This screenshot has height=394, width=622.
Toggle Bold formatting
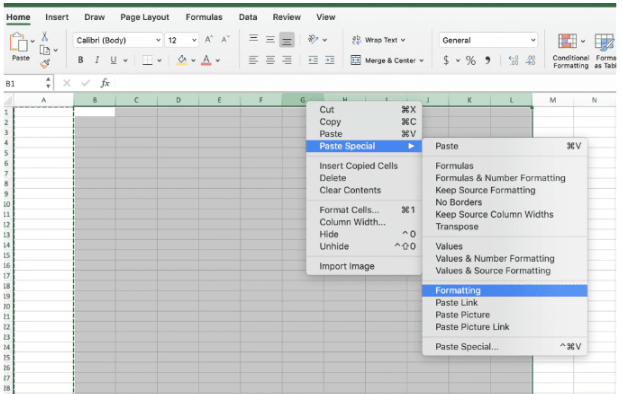point(81,60)
